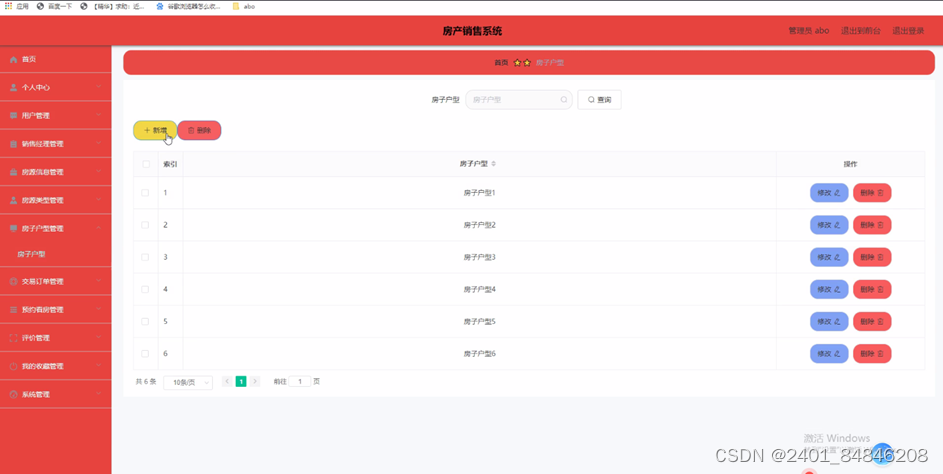Click 修改 for row 房子户型5
Viewport: 943px width, 474px height.
829,322
